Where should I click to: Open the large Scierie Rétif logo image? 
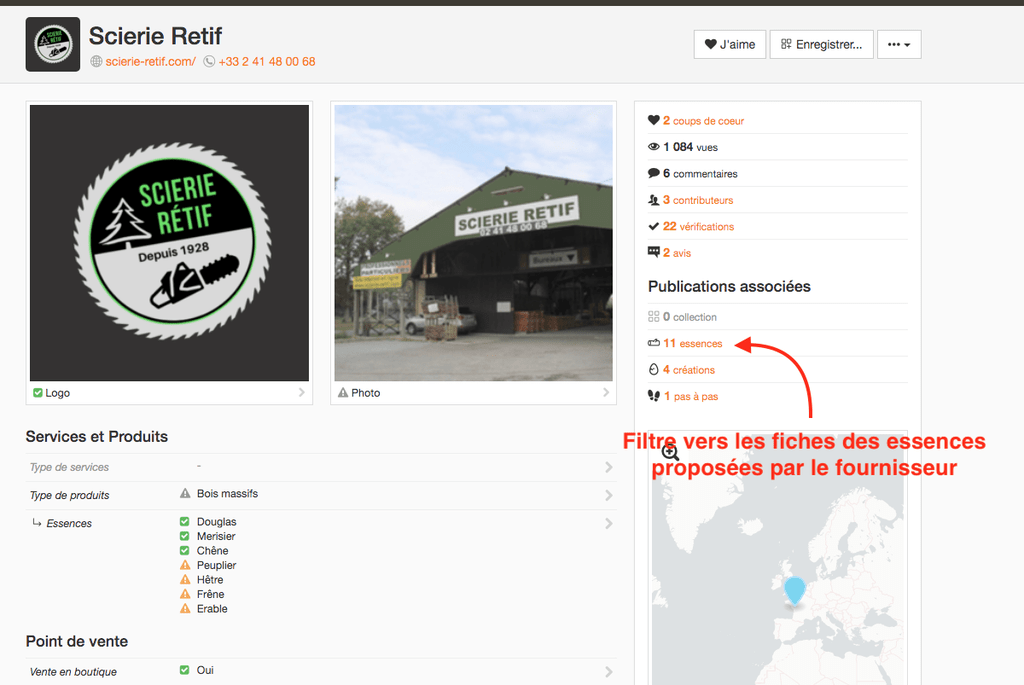[x=169, y=243]
